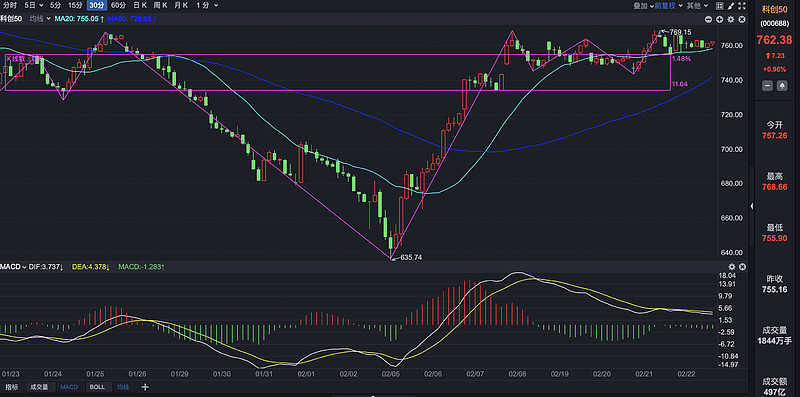The width and height of the screenshot is (800, 397).
Task: Zoom out chart with minus icon
Action: [708, 19]
